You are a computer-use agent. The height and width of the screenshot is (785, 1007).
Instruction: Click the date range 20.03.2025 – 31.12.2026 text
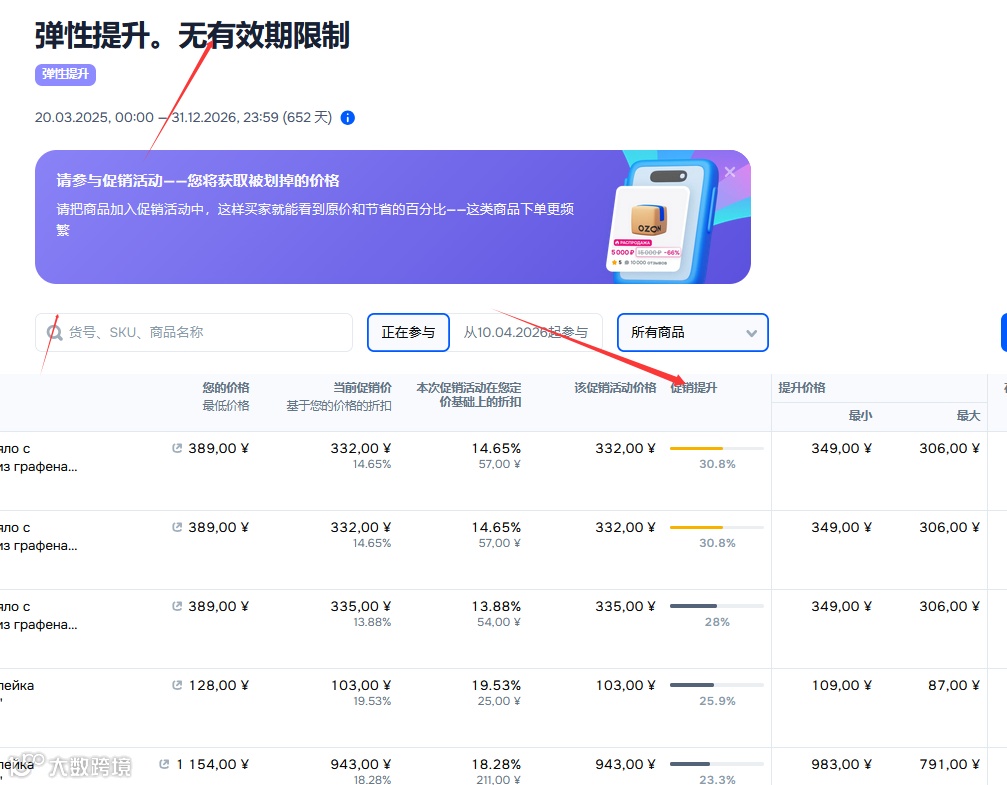tap(183, 118)
